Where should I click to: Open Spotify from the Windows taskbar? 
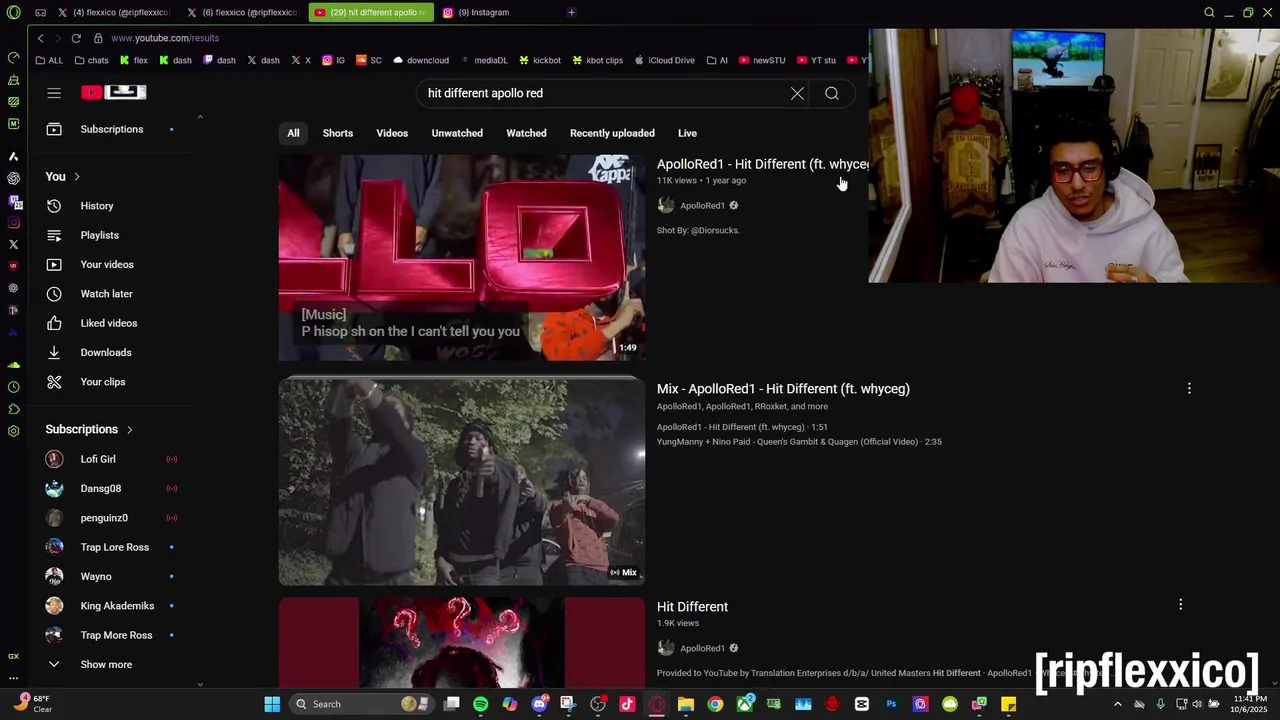[480, 704]
